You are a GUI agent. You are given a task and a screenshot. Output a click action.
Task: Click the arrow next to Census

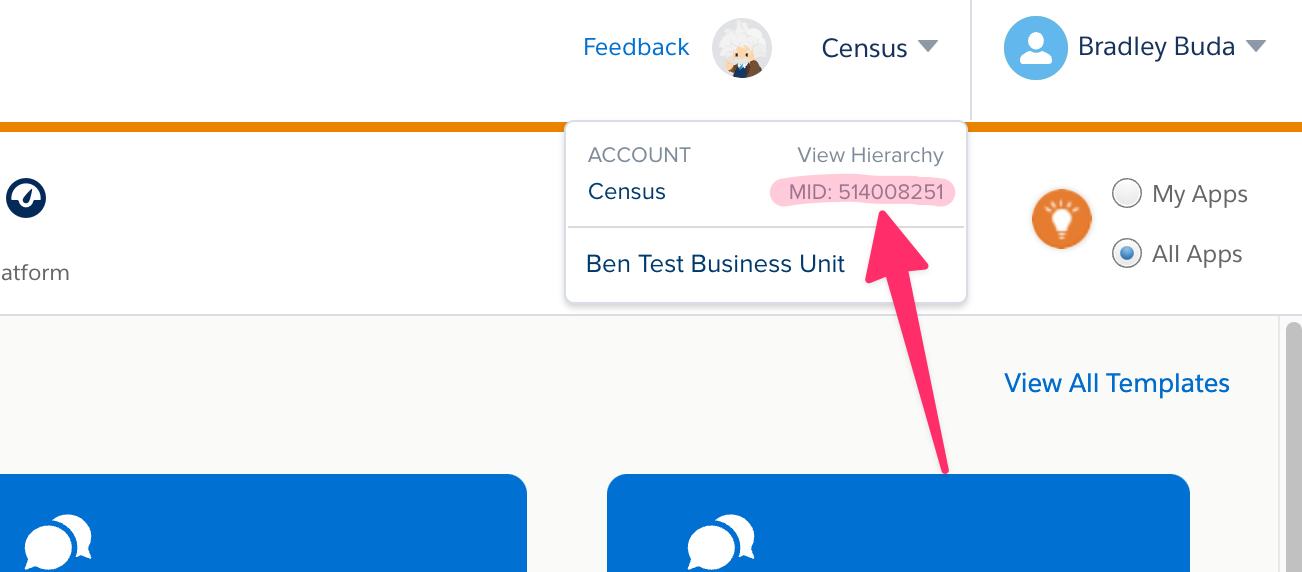click(x=928, y=46)
